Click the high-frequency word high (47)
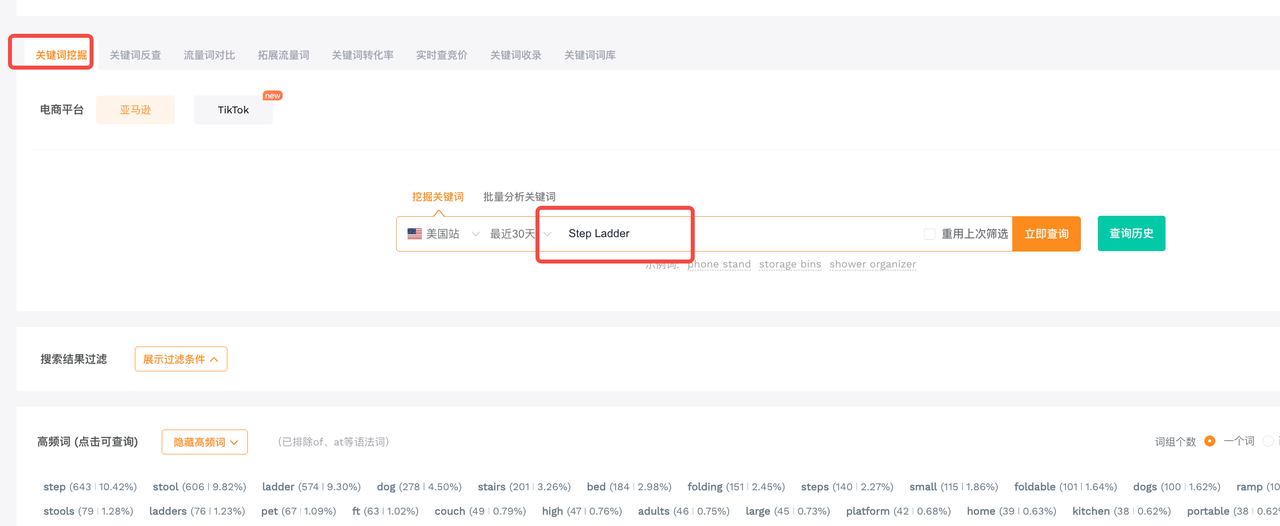The height and width of the screenshot is (526, 1280). (x=582, y=511)
